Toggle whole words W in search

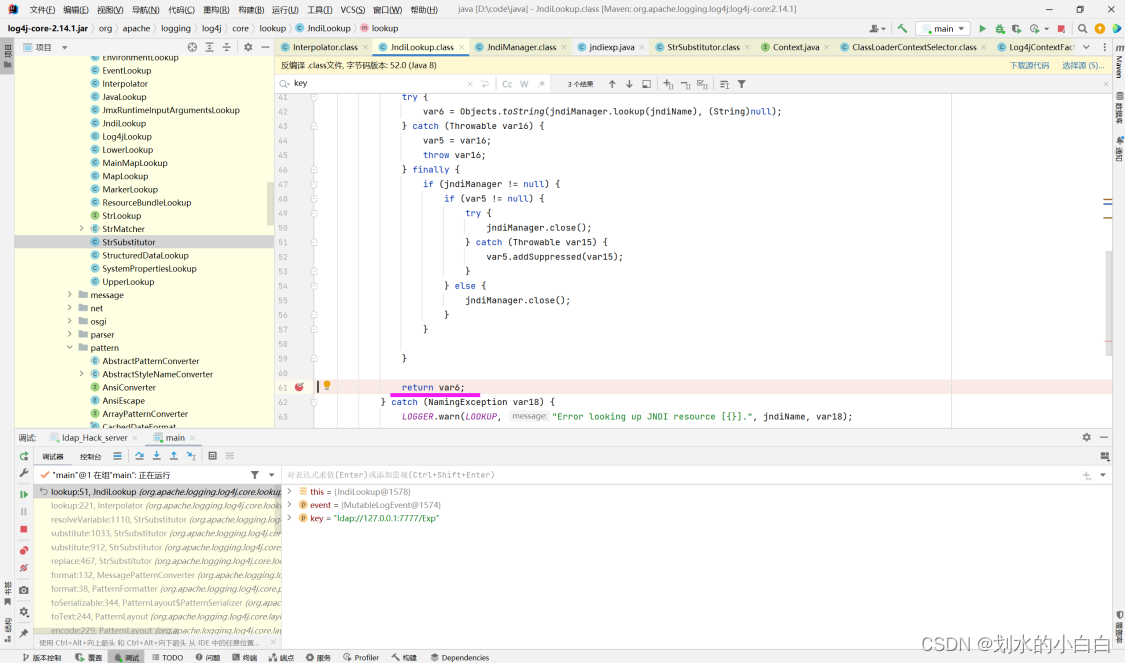coord(524,84)
